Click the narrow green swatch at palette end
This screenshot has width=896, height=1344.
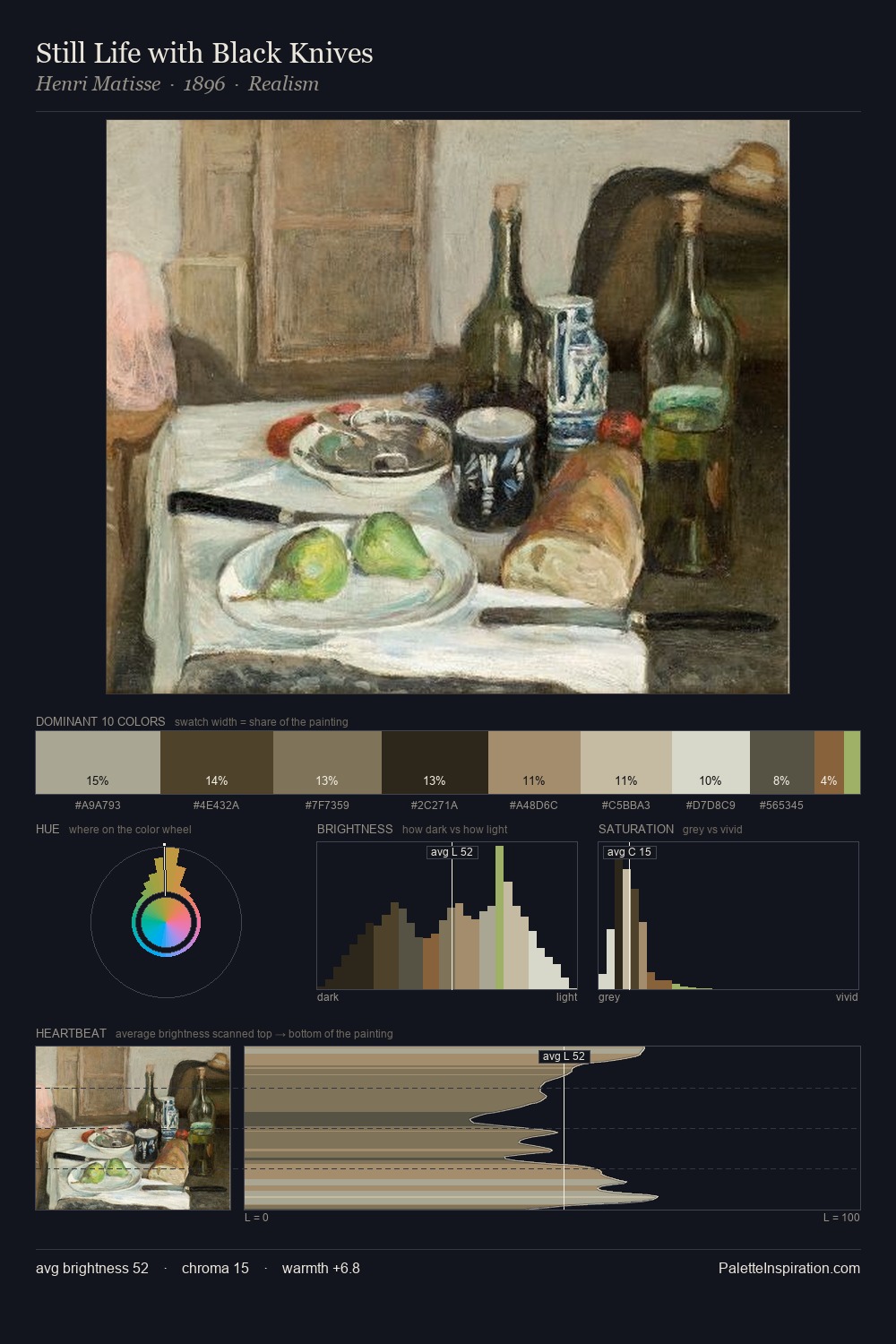coord(852,762)
